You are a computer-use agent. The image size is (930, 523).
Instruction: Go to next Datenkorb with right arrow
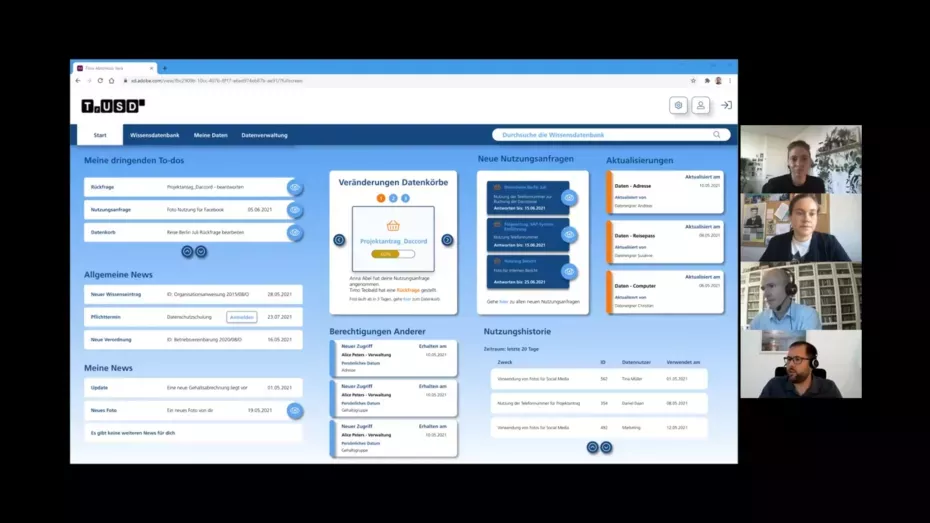click(447, 240)
